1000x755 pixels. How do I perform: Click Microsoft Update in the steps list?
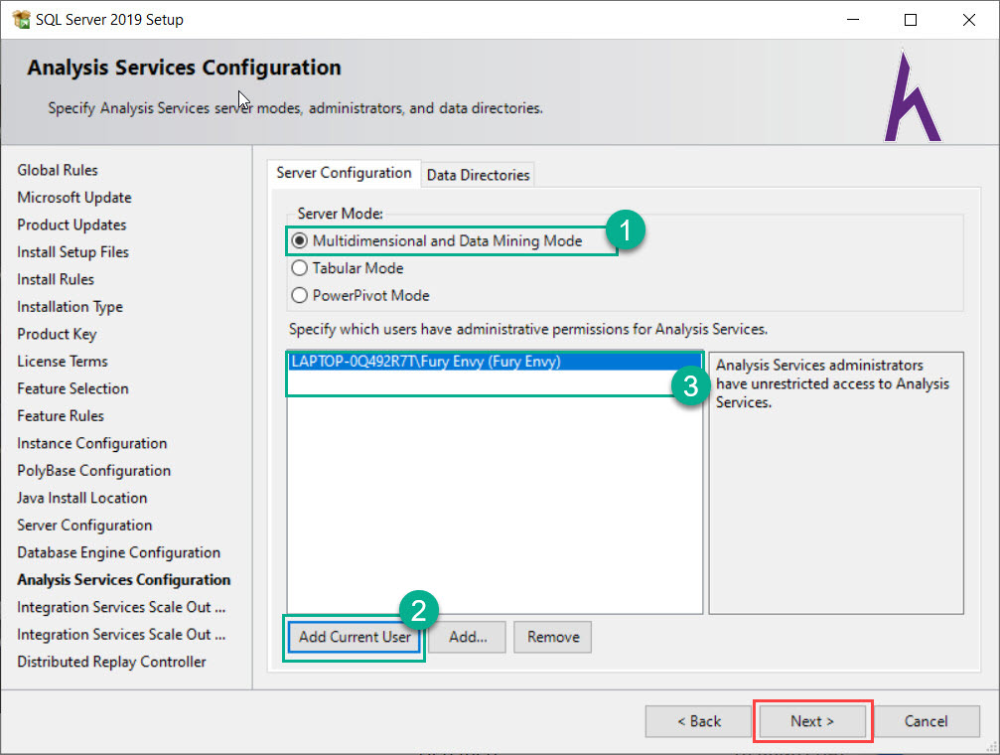[74, 198]
